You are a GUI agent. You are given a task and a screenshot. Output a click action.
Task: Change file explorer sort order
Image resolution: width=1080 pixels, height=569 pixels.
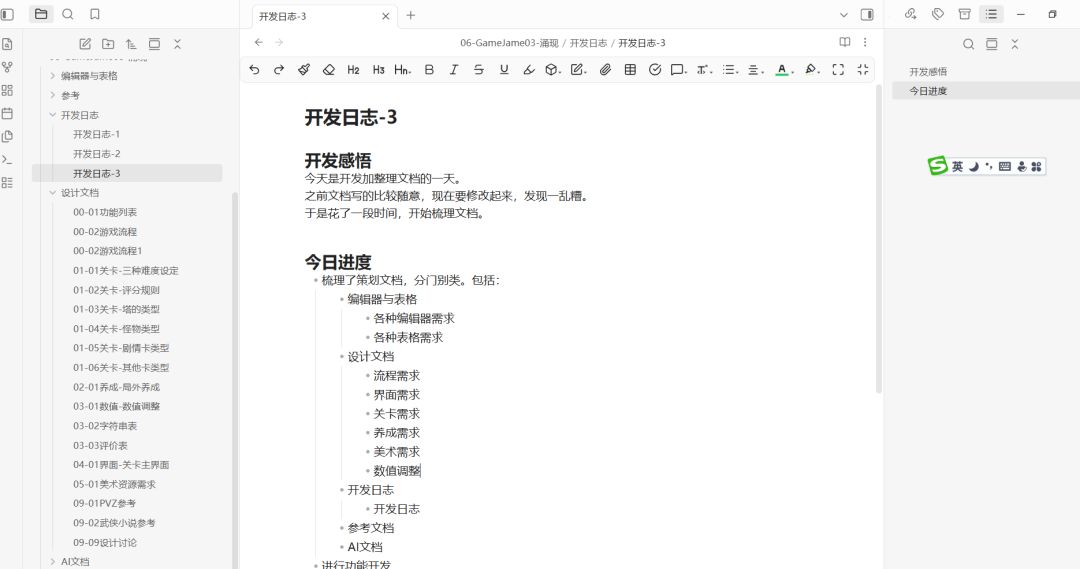coord(131,44)
